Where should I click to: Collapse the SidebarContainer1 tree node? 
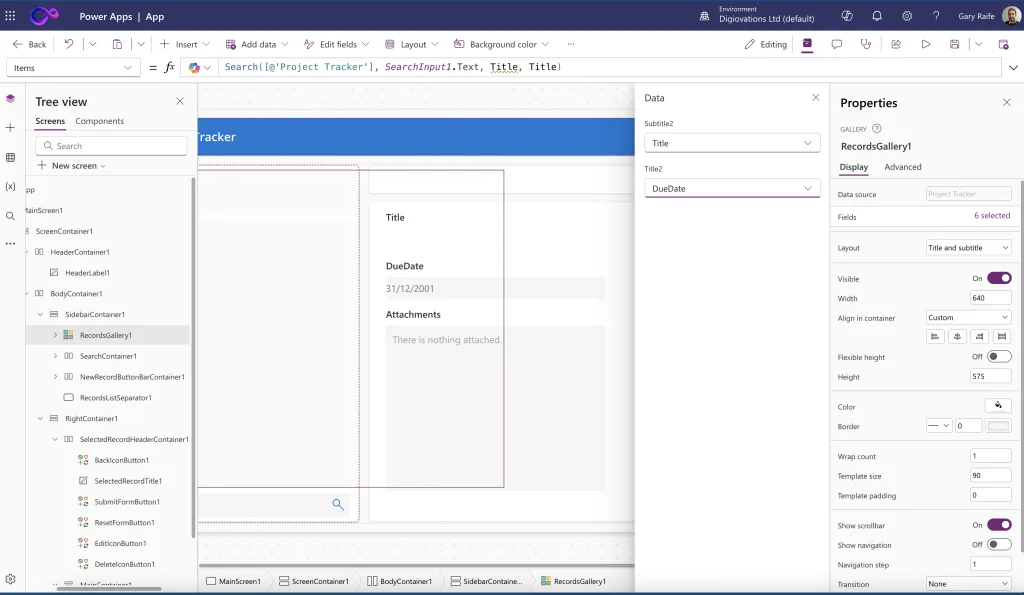[x=41, y=314]
